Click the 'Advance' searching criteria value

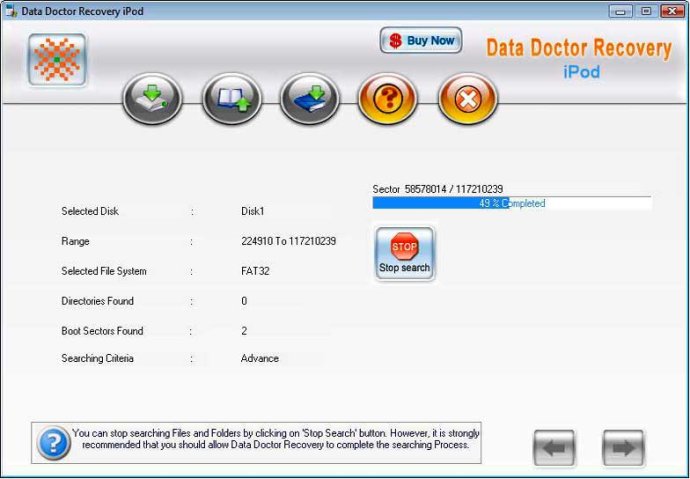[x=260, y=358]
